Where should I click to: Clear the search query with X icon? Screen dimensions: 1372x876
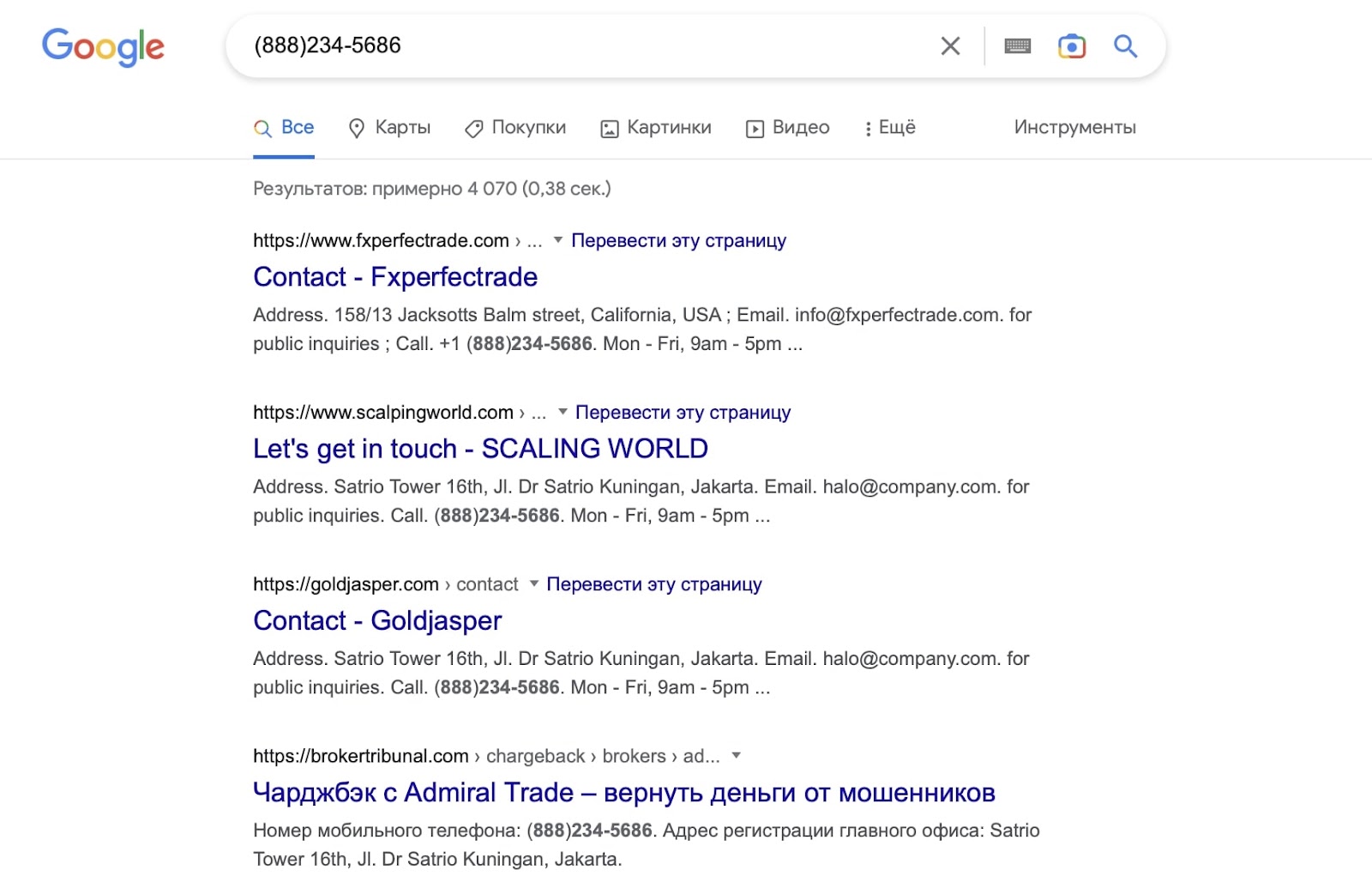point(950,45)
